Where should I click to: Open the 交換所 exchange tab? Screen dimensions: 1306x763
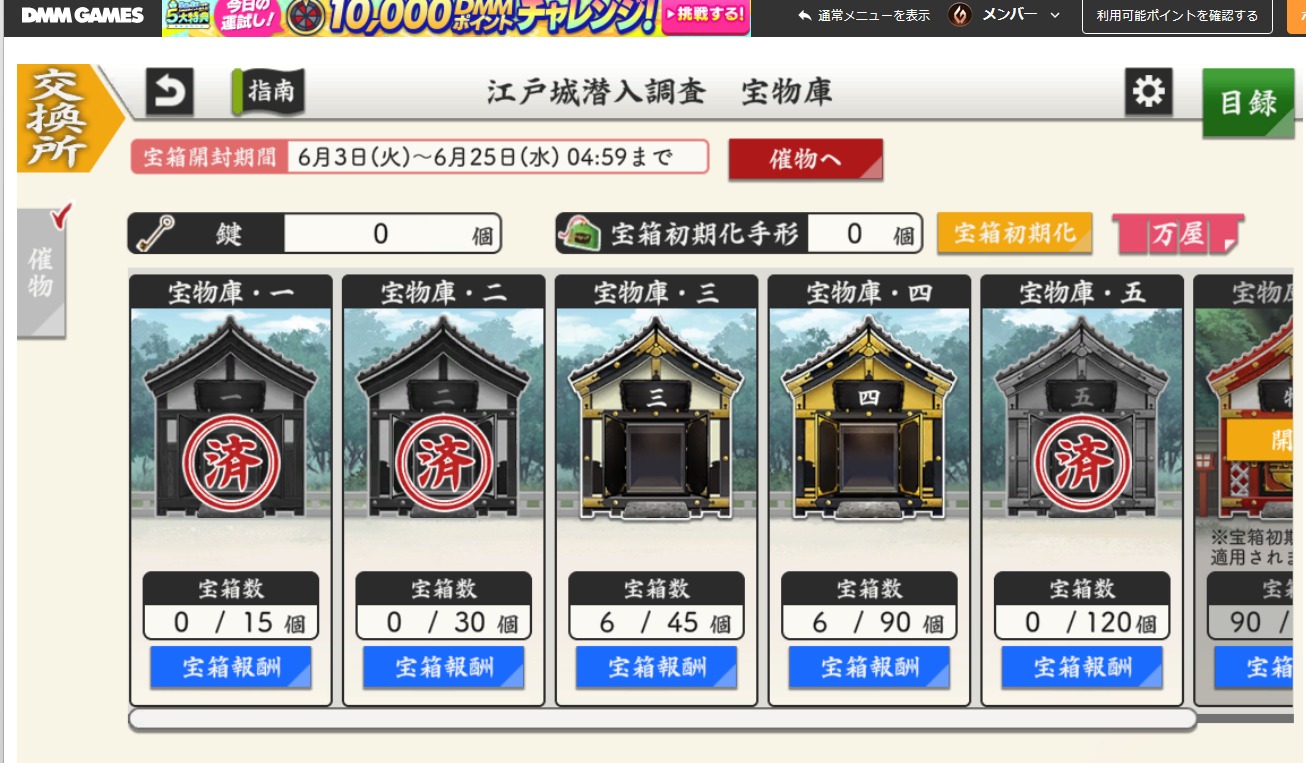62,118
